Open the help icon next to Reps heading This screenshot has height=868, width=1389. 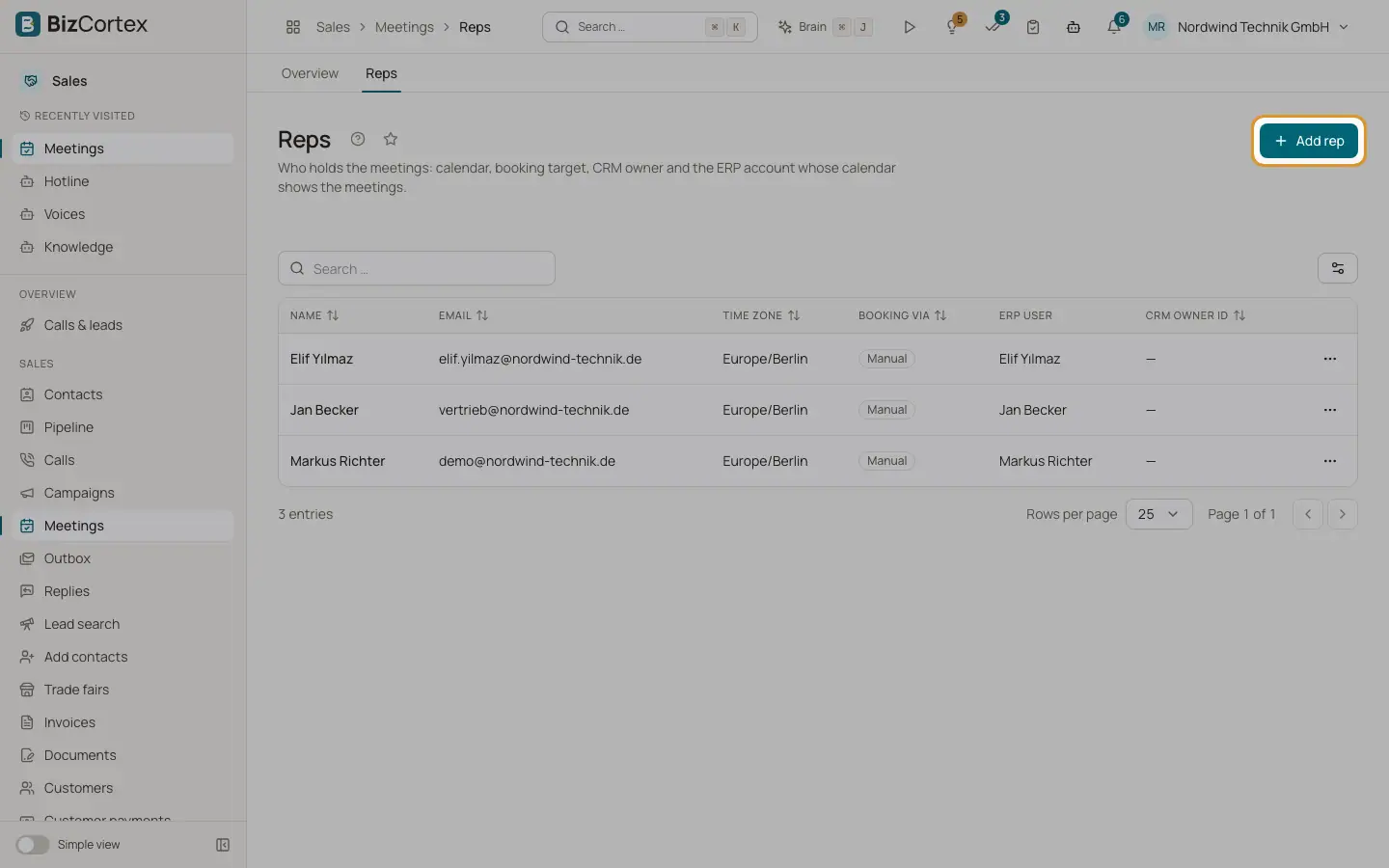pos(358,139)
